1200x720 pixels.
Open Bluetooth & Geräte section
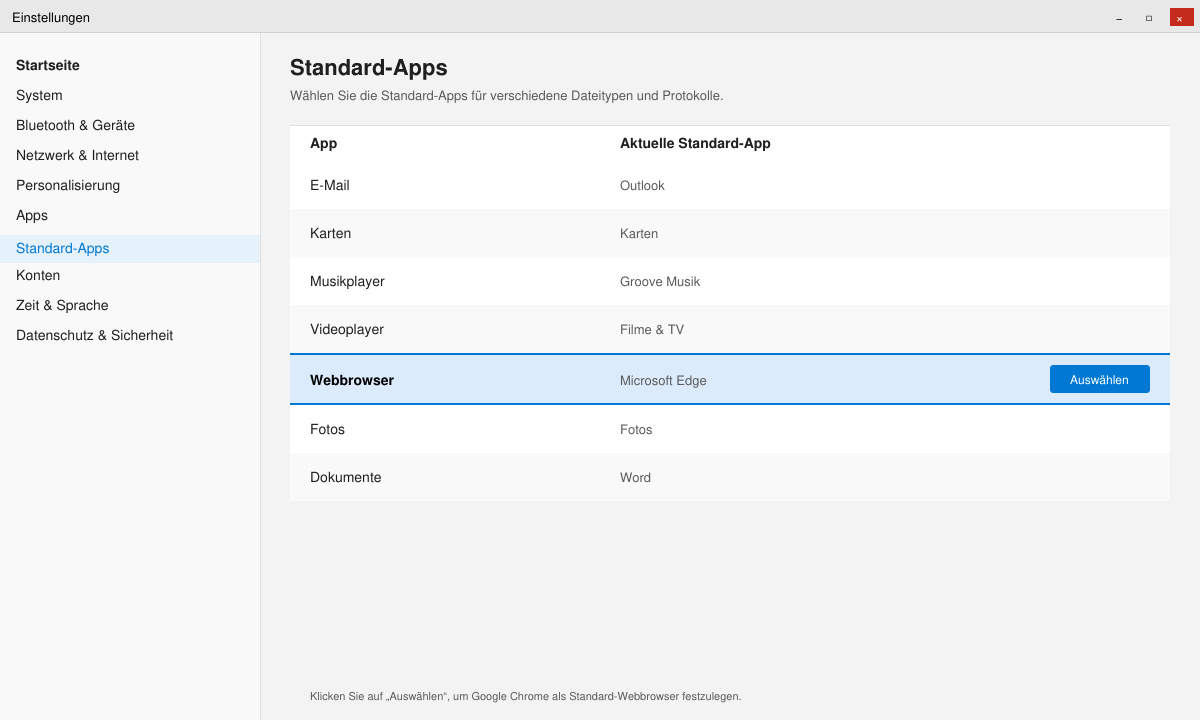point(75,125)
